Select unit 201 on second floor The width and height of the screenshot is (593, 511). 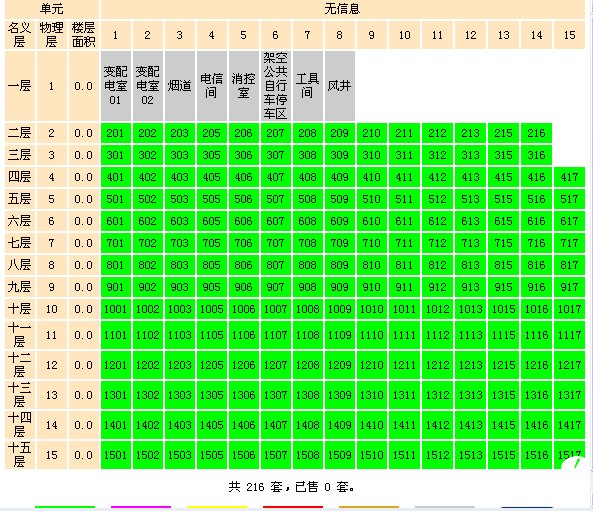(115, 133)
